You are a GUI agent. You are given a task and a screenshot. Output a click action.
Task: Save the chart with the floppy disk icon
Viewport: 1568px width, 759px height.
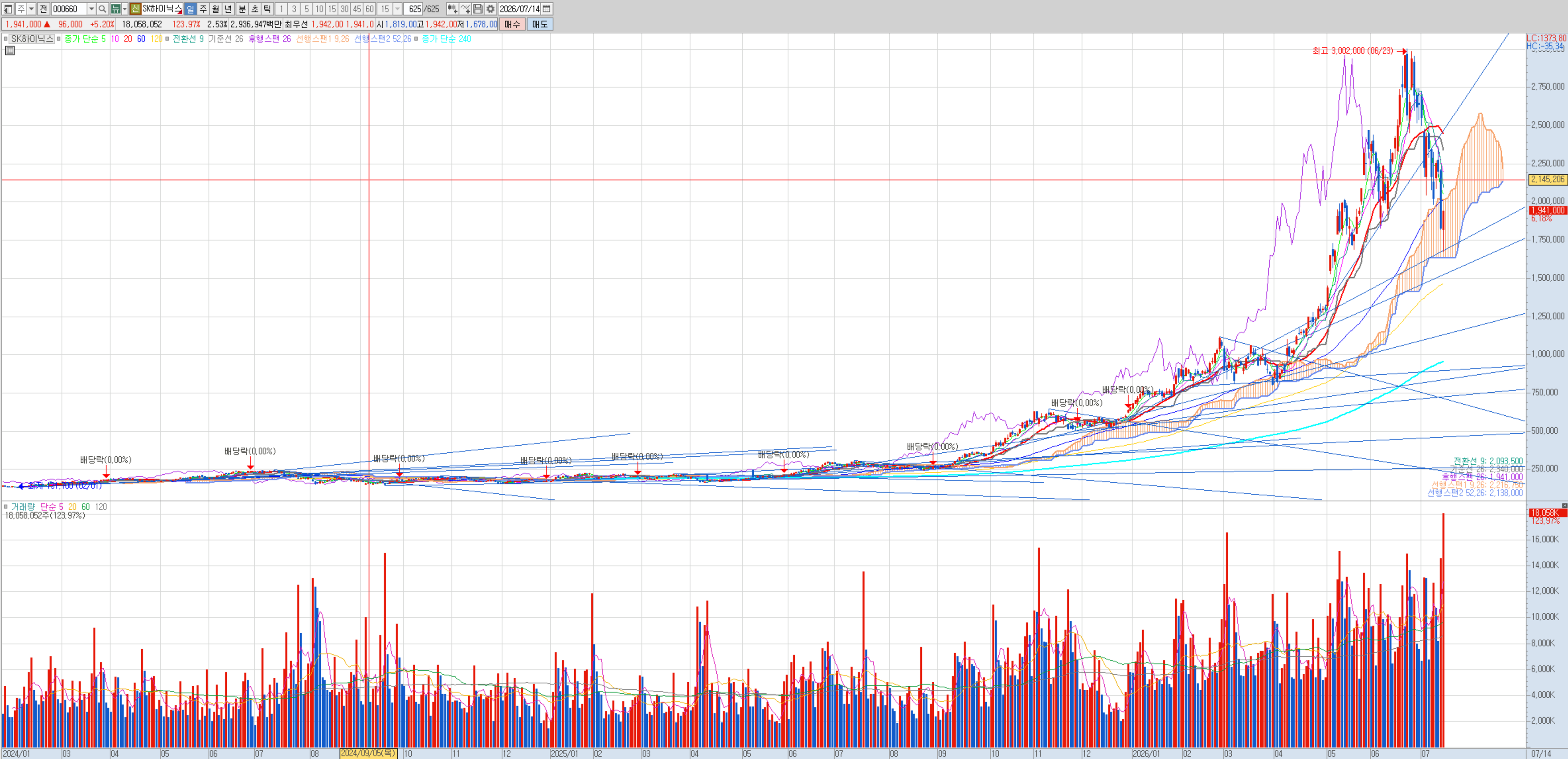click(x=478, y=9)
